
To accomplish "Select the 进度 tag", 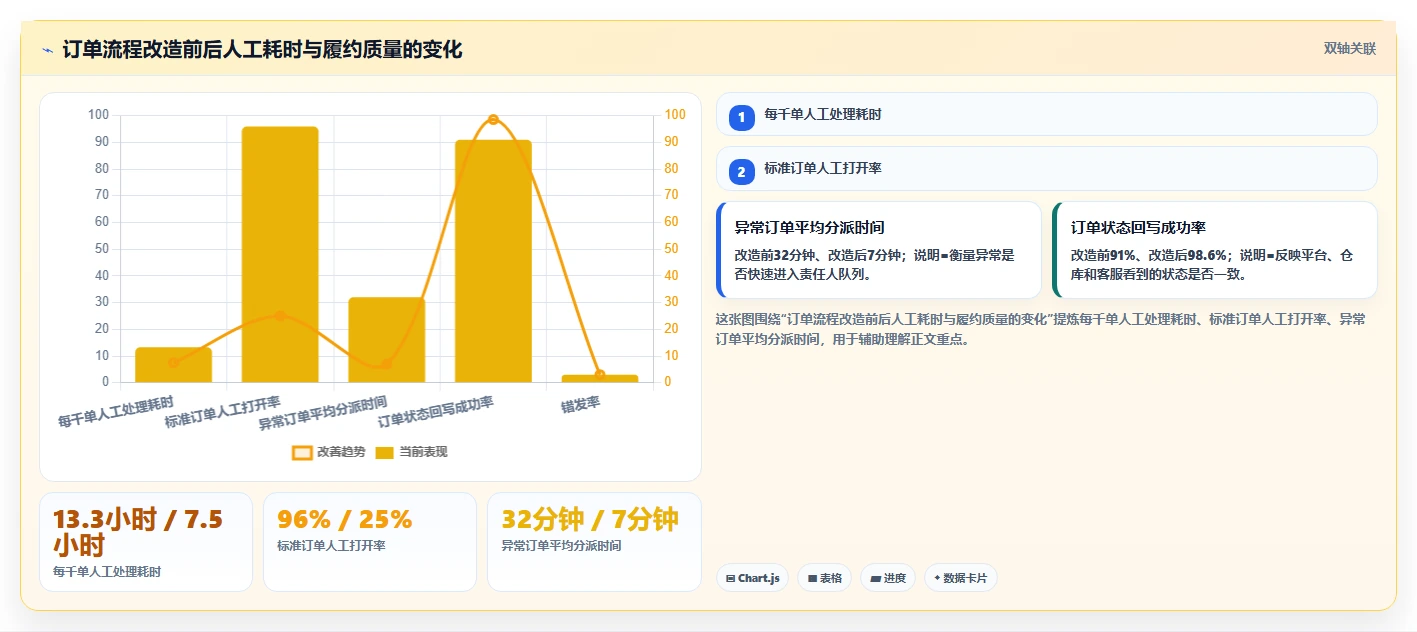I will 888,578.
